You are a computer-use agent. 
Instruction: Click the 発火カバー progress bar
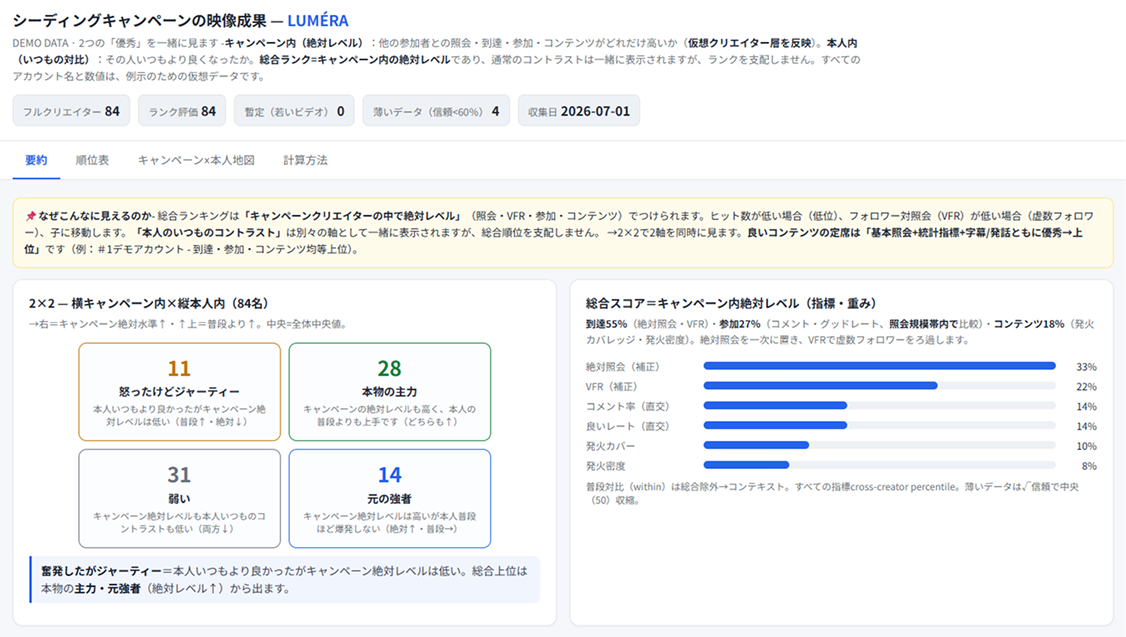(x=880, y=446)
